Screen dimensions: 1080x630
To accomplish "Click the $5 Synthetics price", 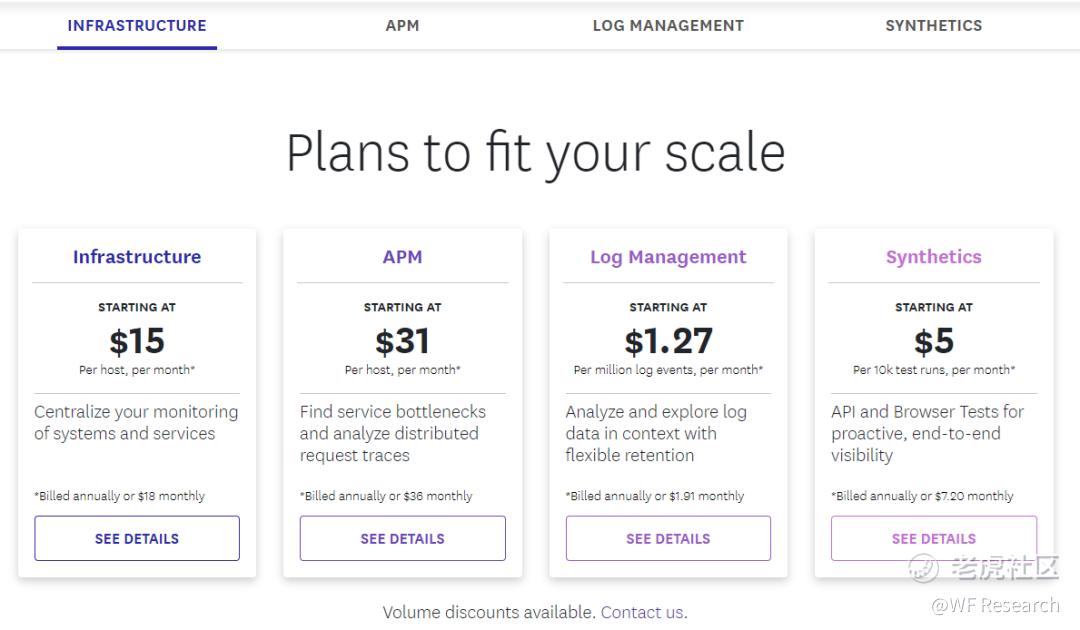I will point(933,342).
